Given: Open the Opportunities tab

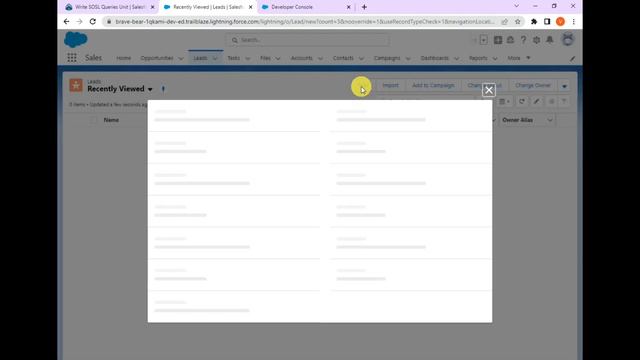Looking at the screenshot, I should (x=157, y=58).
